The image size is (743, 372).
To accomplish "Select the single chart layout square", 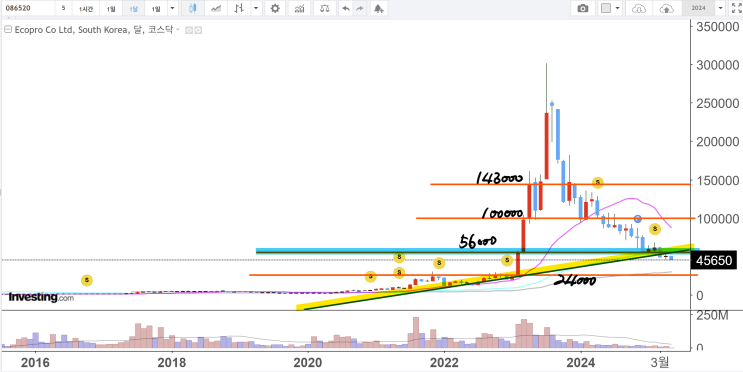I will [x=606, y=8].
